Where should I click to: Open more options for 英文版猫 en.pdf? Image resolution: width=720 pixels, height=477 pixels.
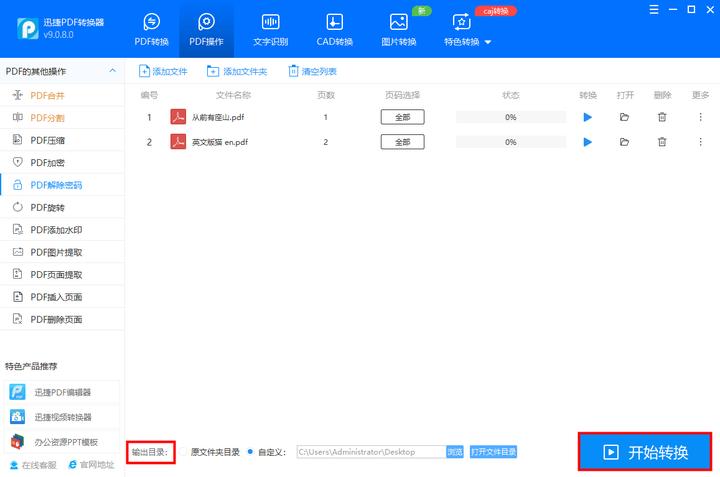click(700, 142)
